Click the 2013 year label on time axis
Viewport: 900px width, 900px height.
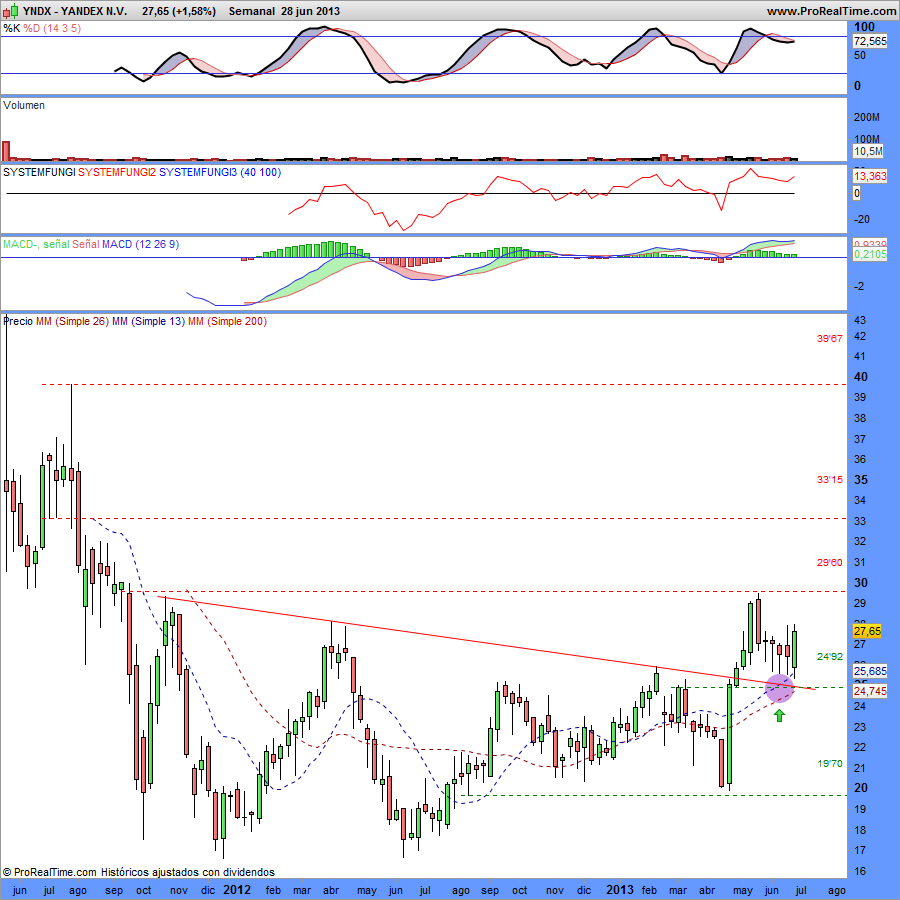click(620, 890)
